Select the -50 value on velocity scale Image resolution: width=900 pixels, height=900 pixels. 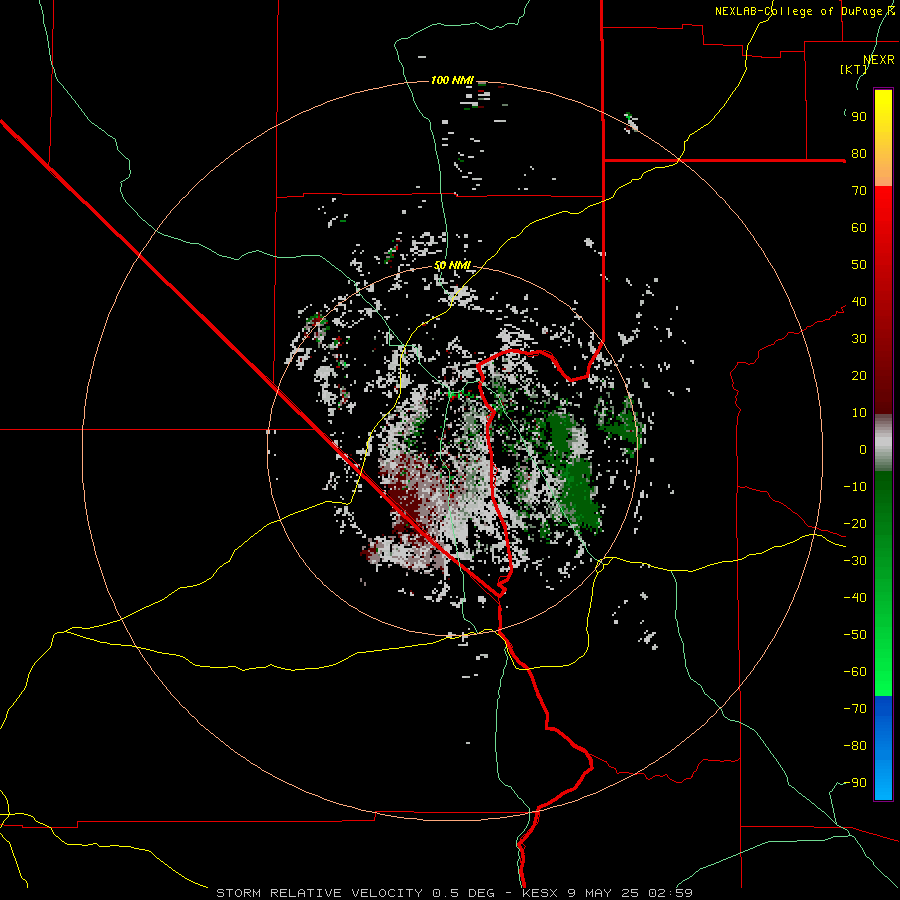point(855,635)
